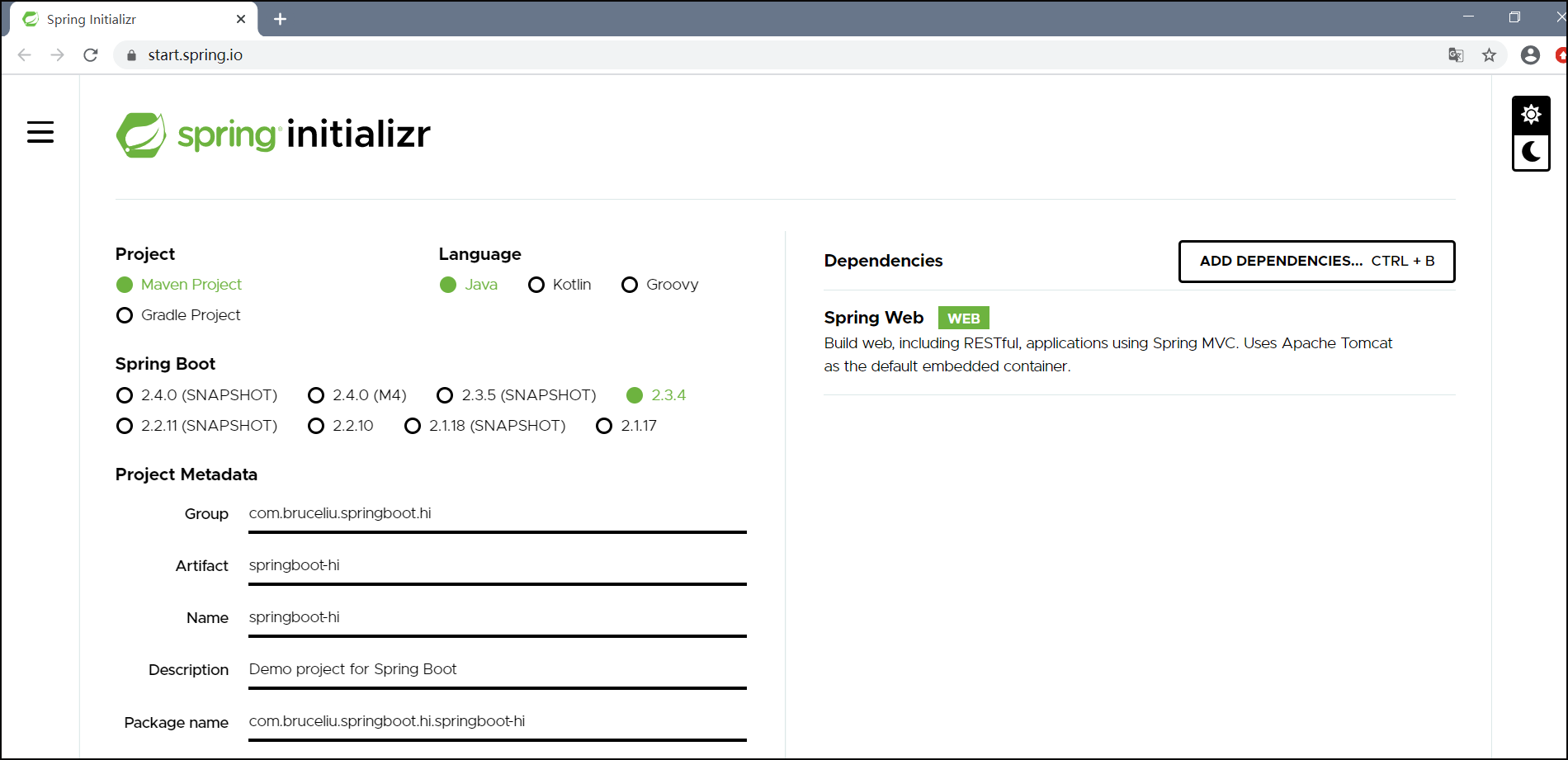Choose Kotlin as the language
1568x760 pixels.
click(x=560, y=285)
